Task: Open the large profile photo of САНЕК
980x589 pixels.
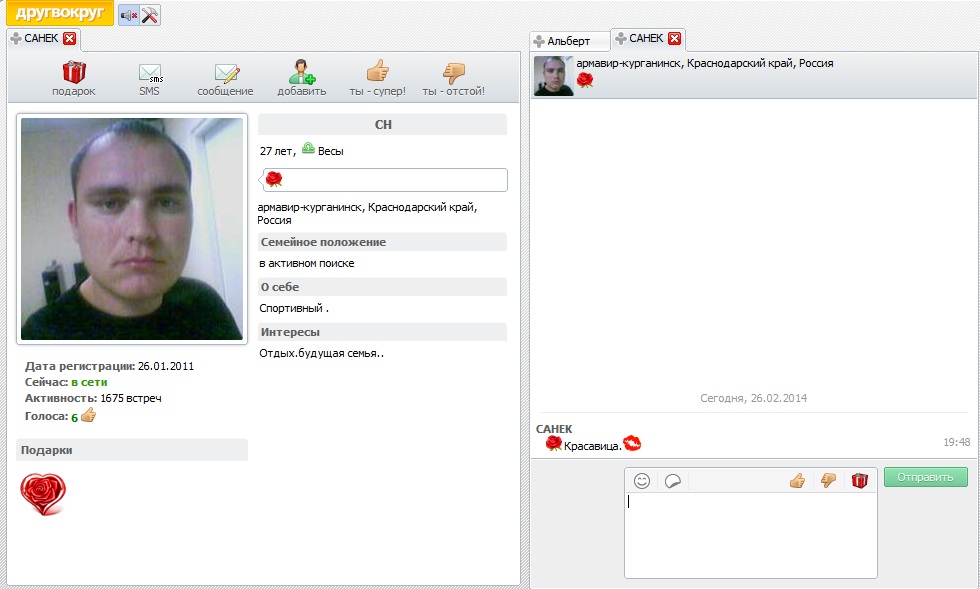Action: coord(132,229)
